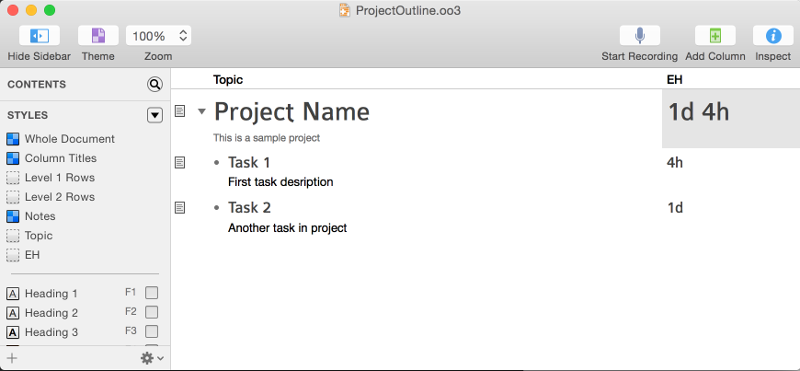Click the Hide Sidebar toolbar icon

click(39, 36)
